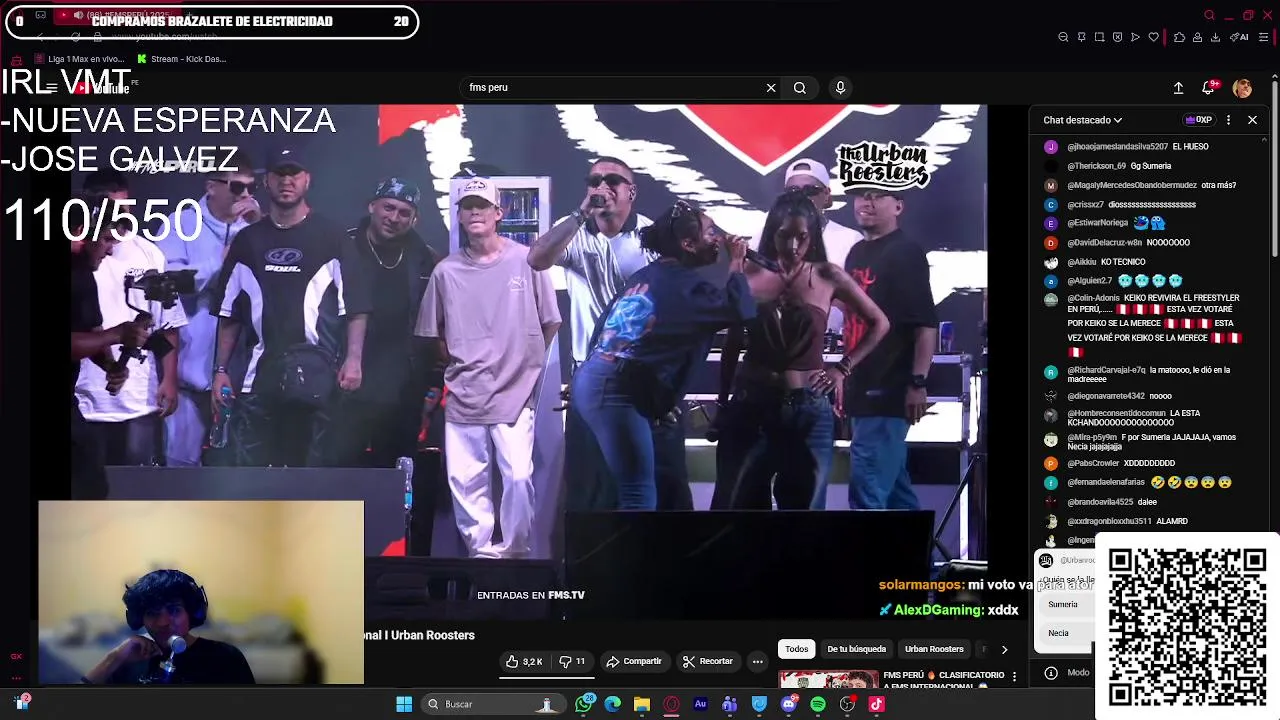Click the search tabs magnifier in title bar
The height and width of the screenshot is (720, 1280).
1209,15
